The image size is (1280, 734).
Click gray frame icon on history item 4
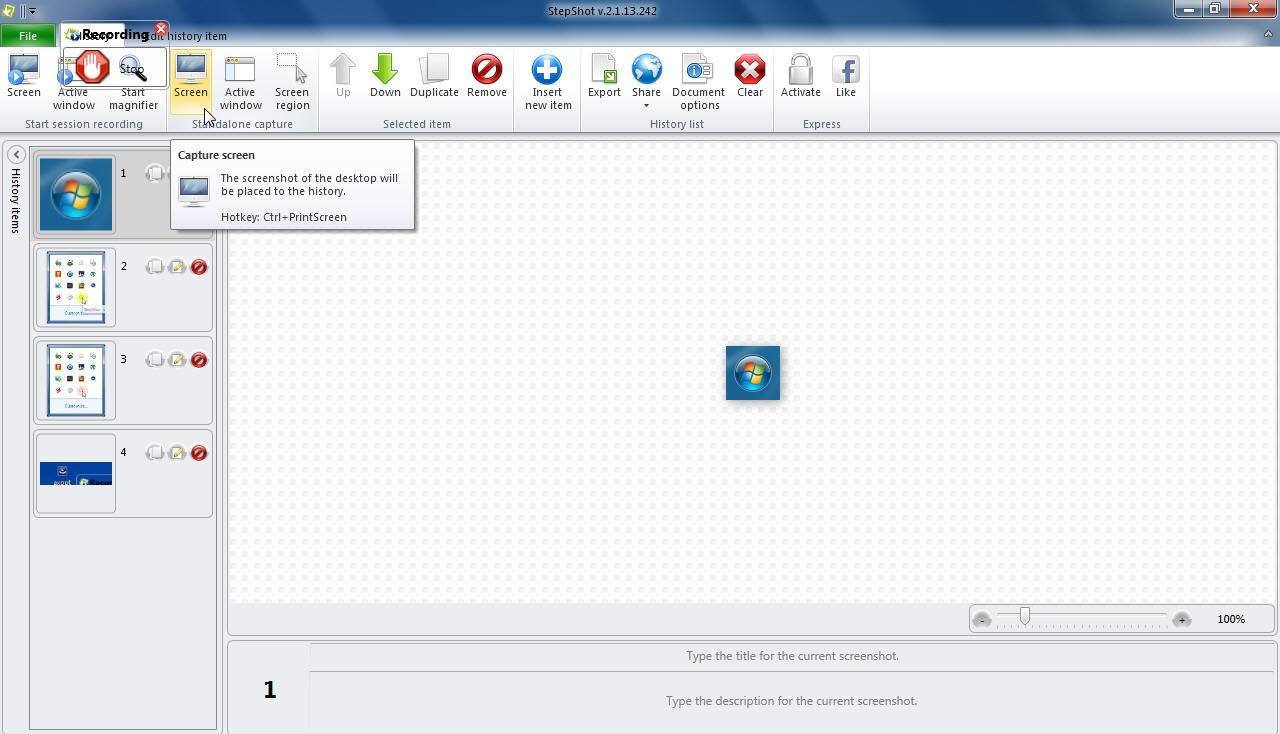155,453
